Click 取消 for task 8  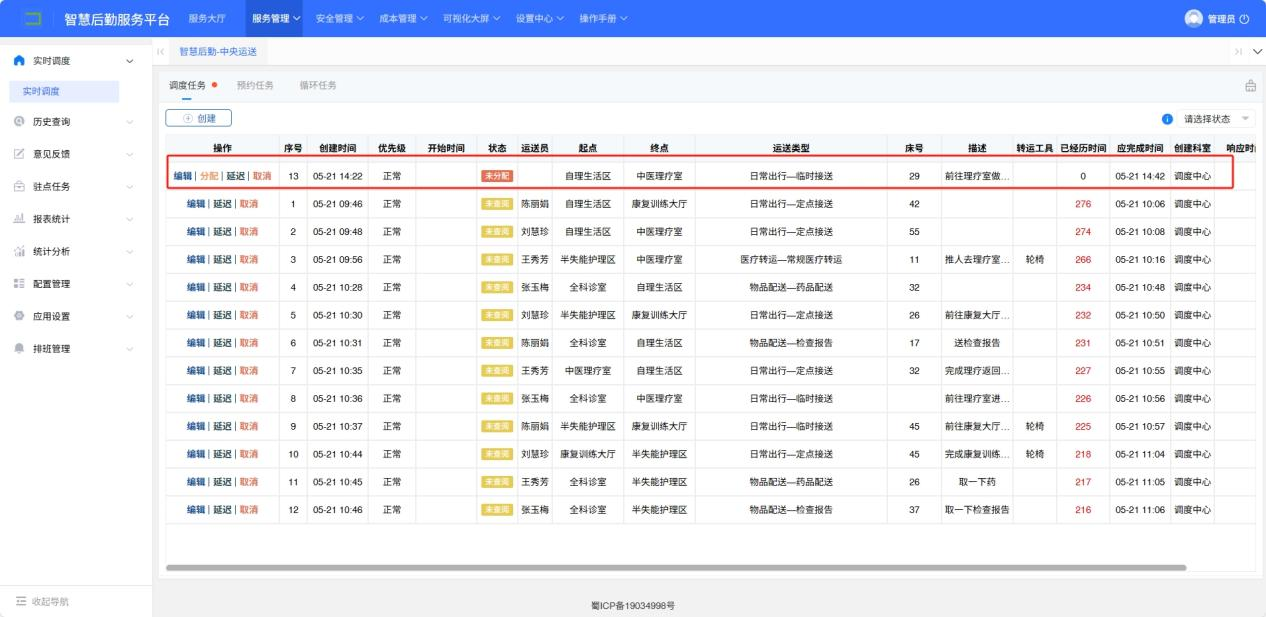point(248,399)
